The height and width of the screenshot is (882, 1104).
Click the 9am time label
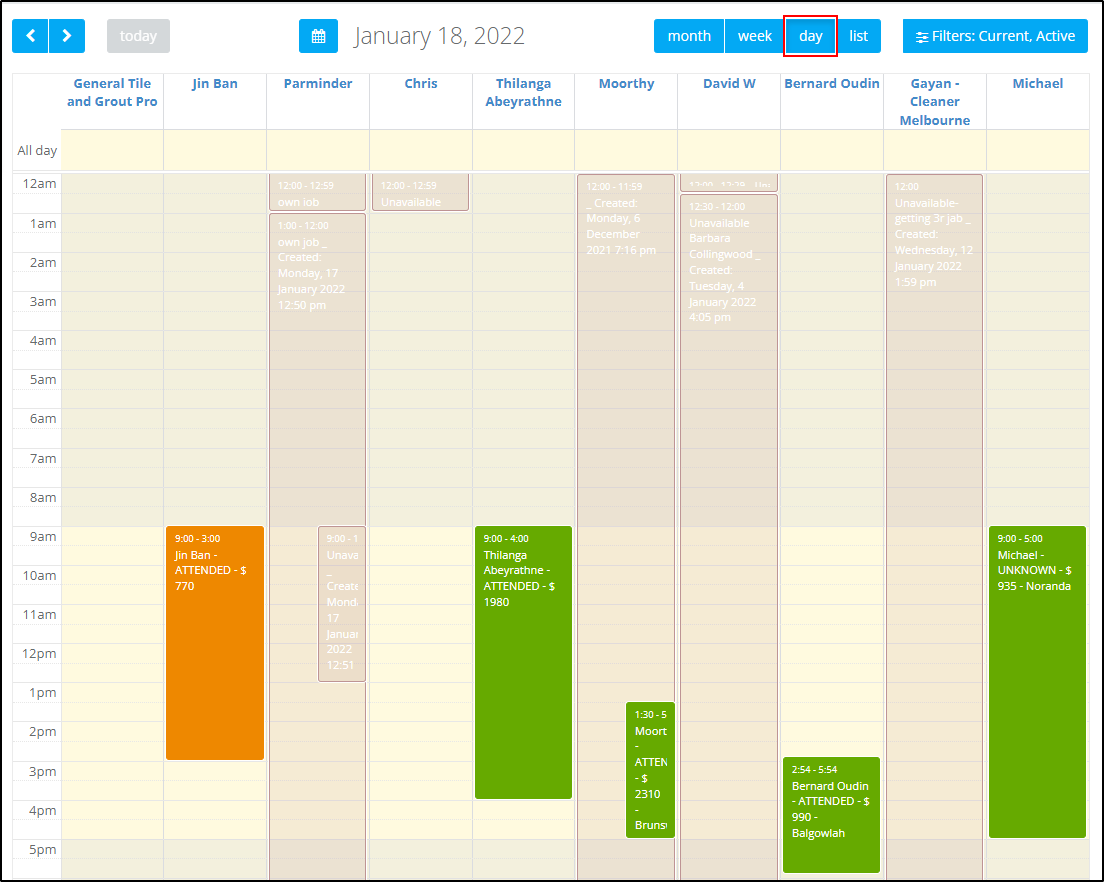pyautogui.click(x=43, y=536)
